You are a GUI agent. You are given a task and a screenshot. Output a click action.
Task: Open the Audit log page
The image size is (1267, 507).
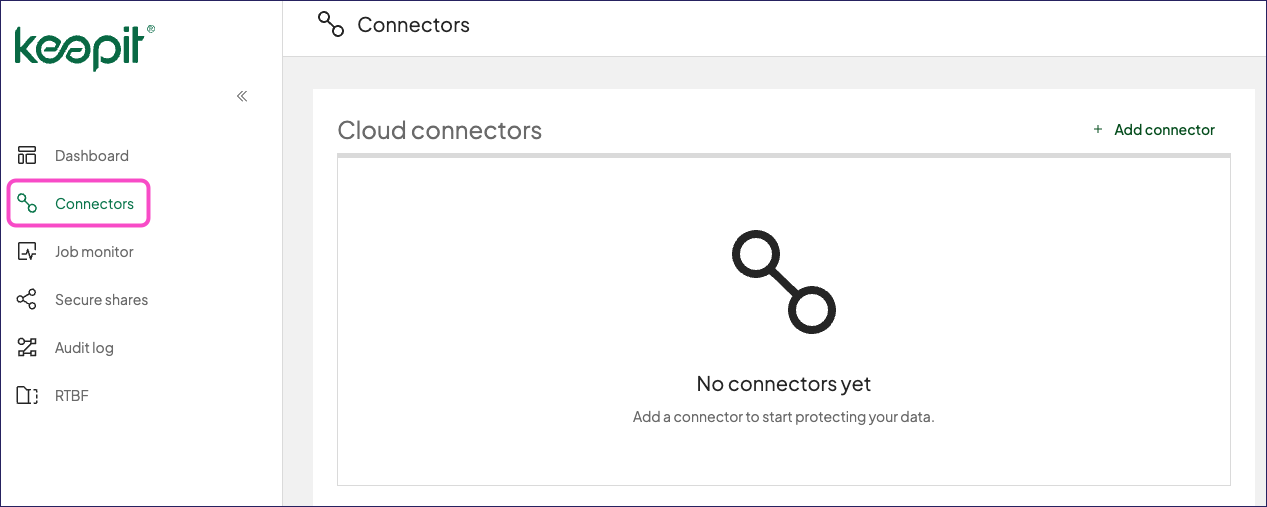(84, 348)
